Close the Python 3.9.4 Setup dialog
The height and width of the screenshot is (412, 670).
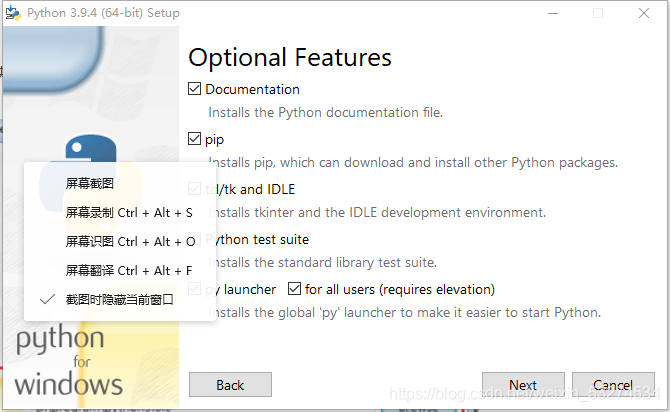[644, 13]
